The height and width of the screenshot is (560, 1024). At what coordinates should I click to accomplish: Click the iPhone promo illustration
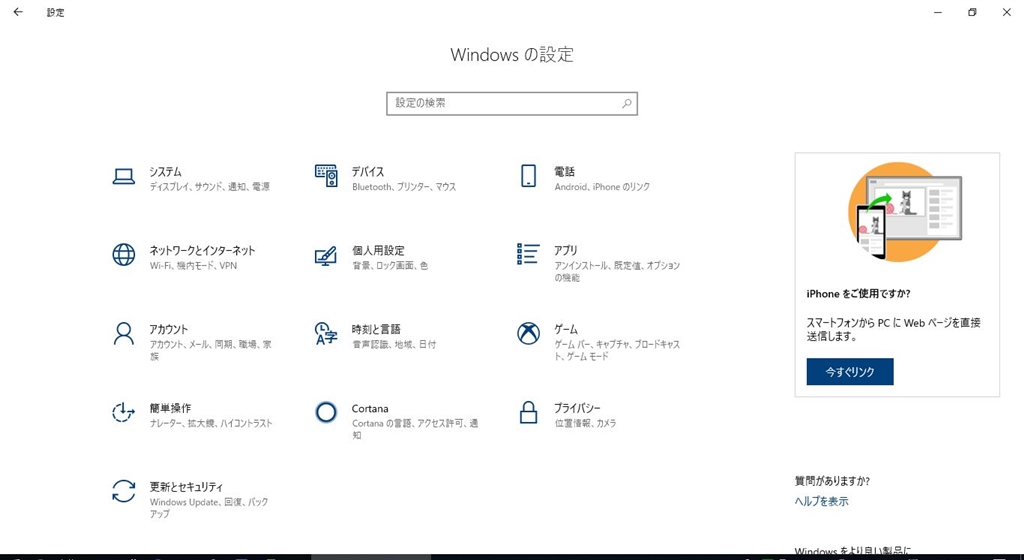coord(904,211)
